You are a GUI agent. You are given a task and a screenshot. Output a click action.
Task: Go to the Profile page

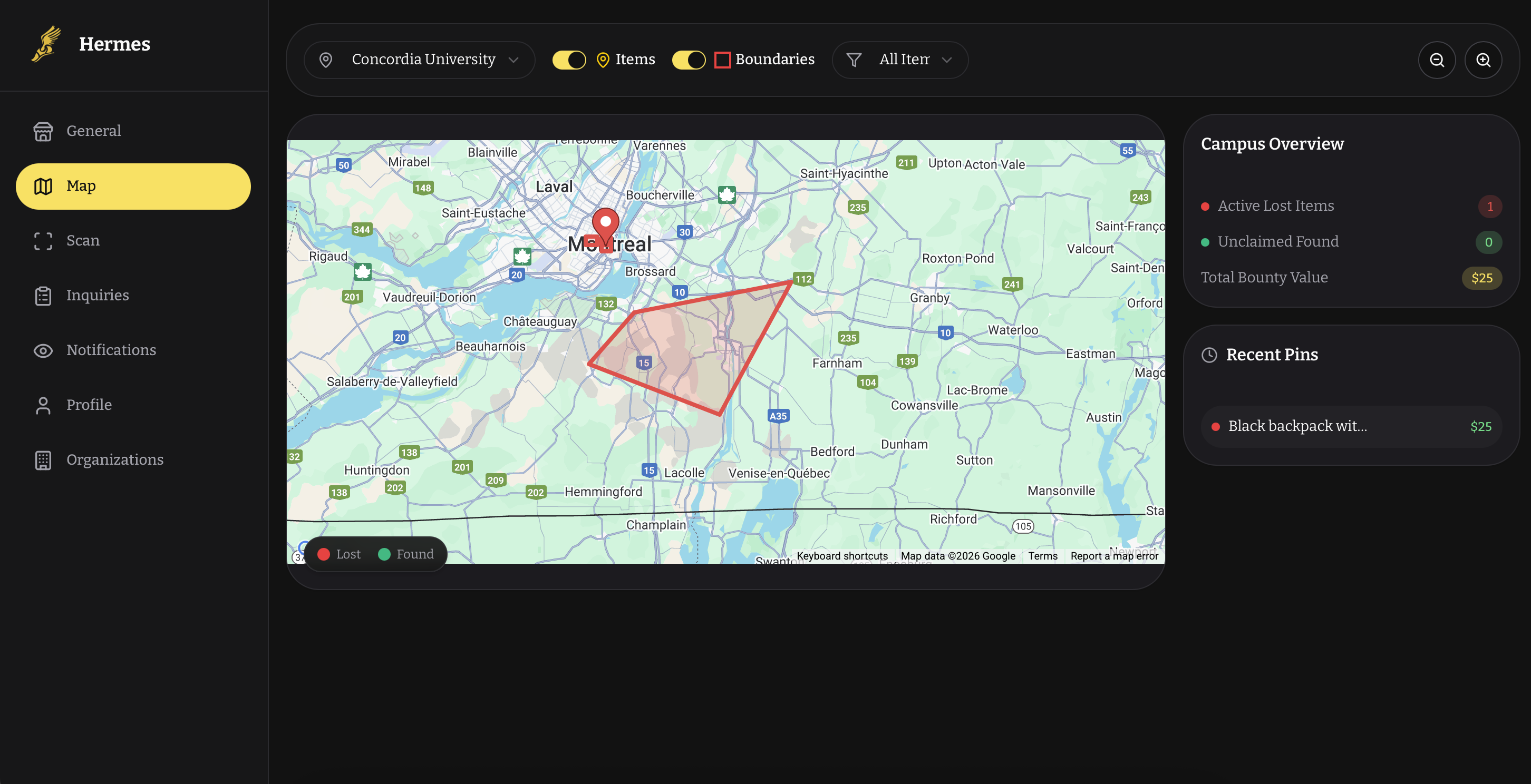coord(89,405)
